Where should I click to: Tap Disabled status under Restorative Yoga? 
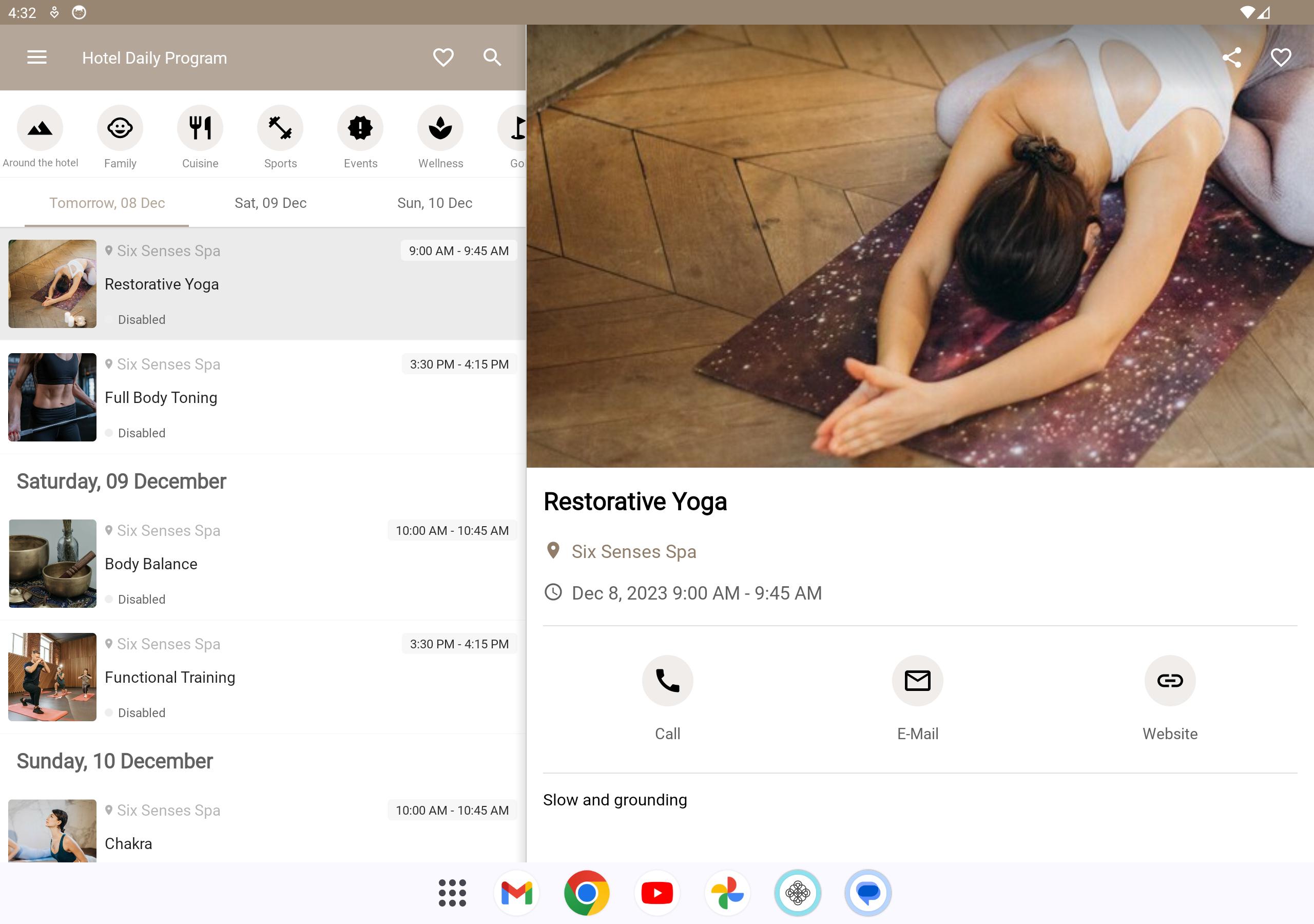tap(141, 319)
